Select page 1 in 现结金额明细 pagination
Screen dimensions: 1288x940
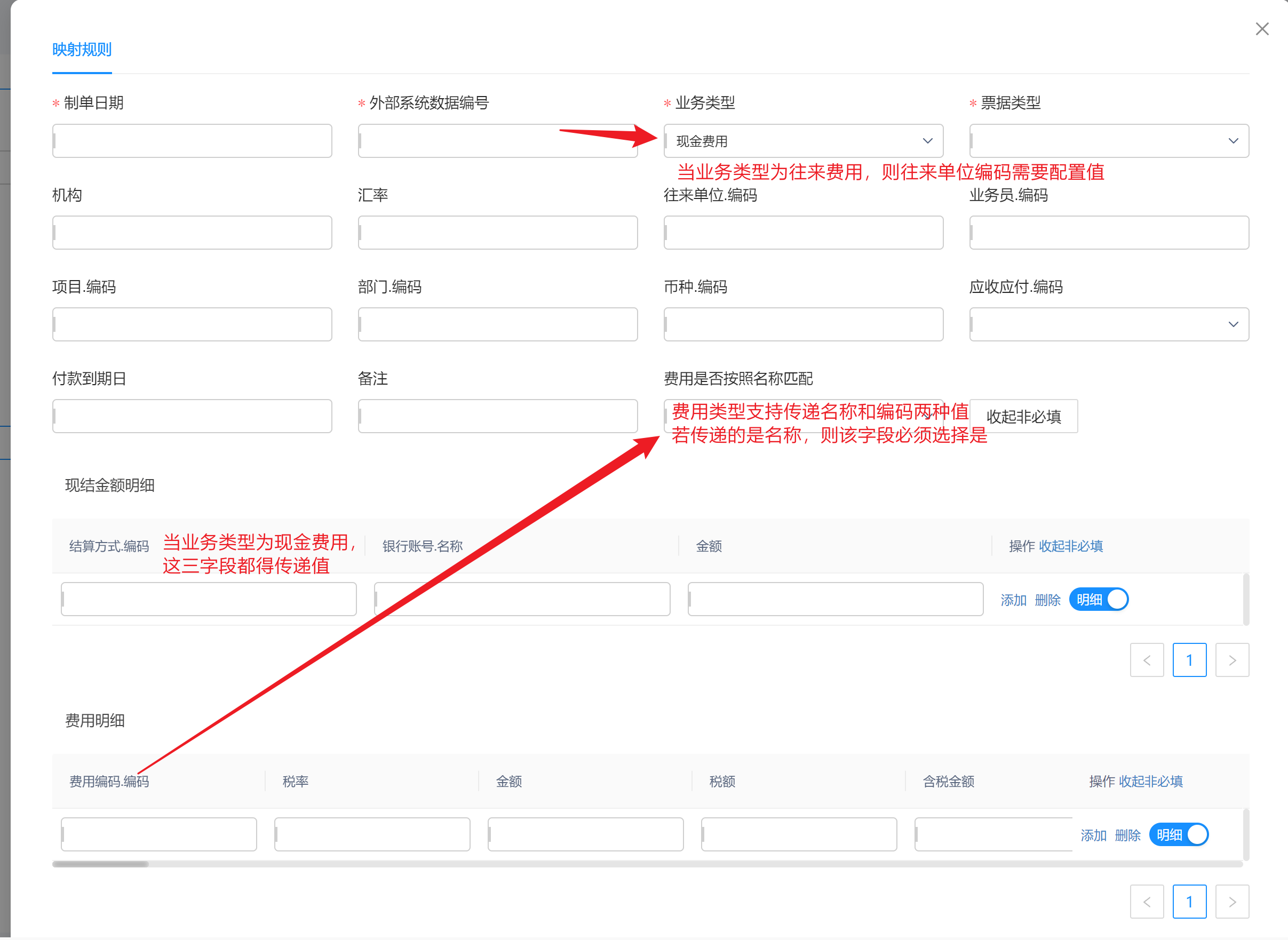(1189, 660)
